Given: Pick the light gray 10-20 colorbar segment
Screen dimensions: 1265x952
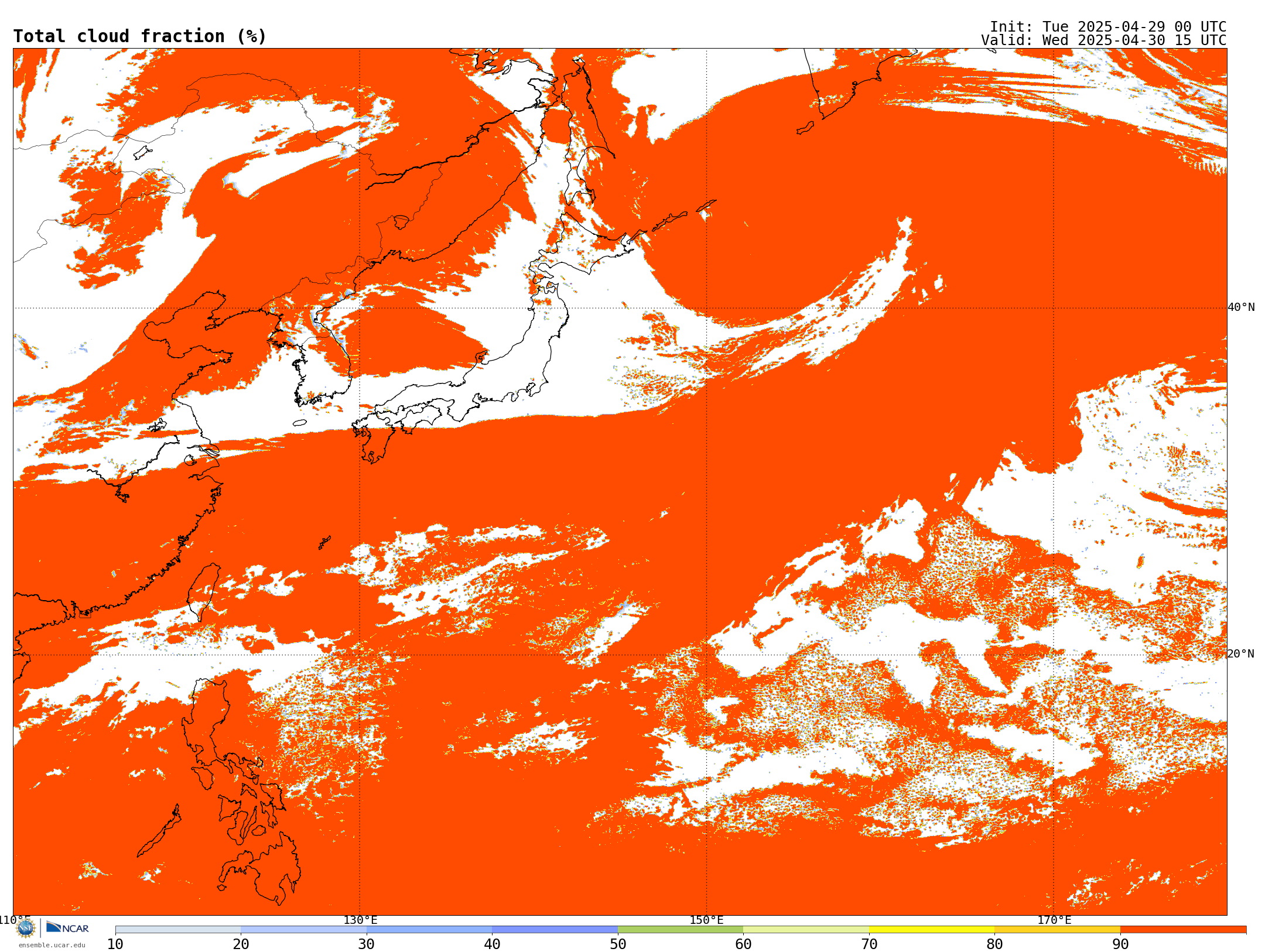Looking at the screenshot, I should click(x=178, y=930).
